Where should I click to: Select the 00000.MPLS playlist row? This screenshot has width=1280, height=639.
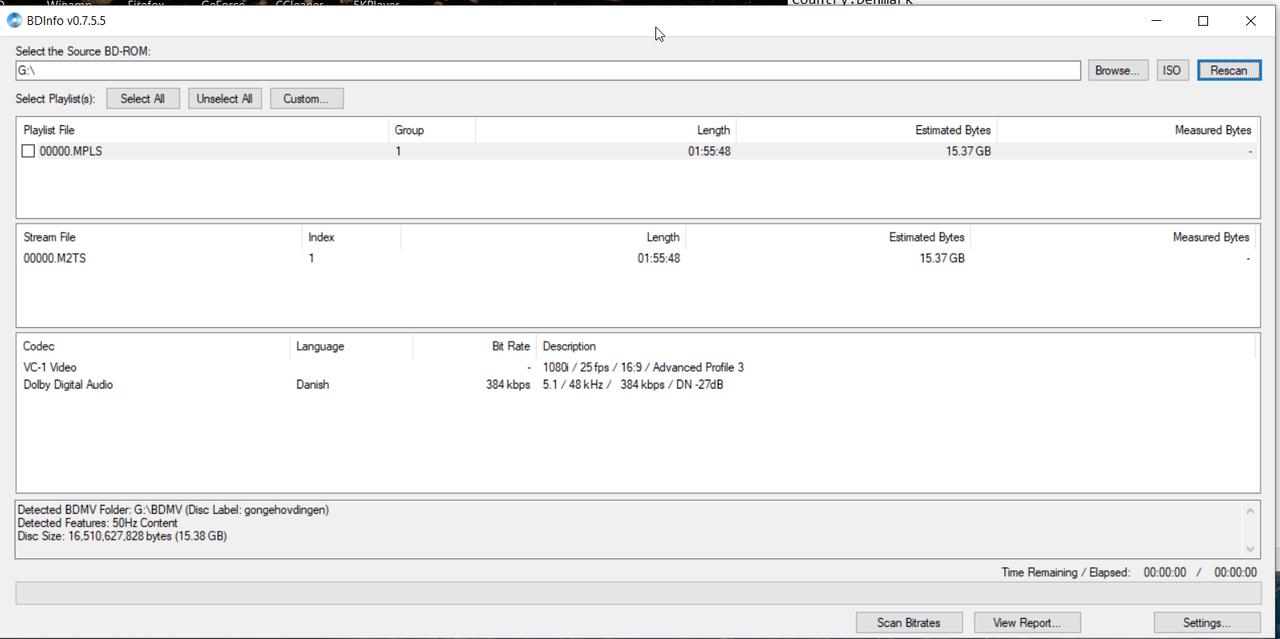638,152
